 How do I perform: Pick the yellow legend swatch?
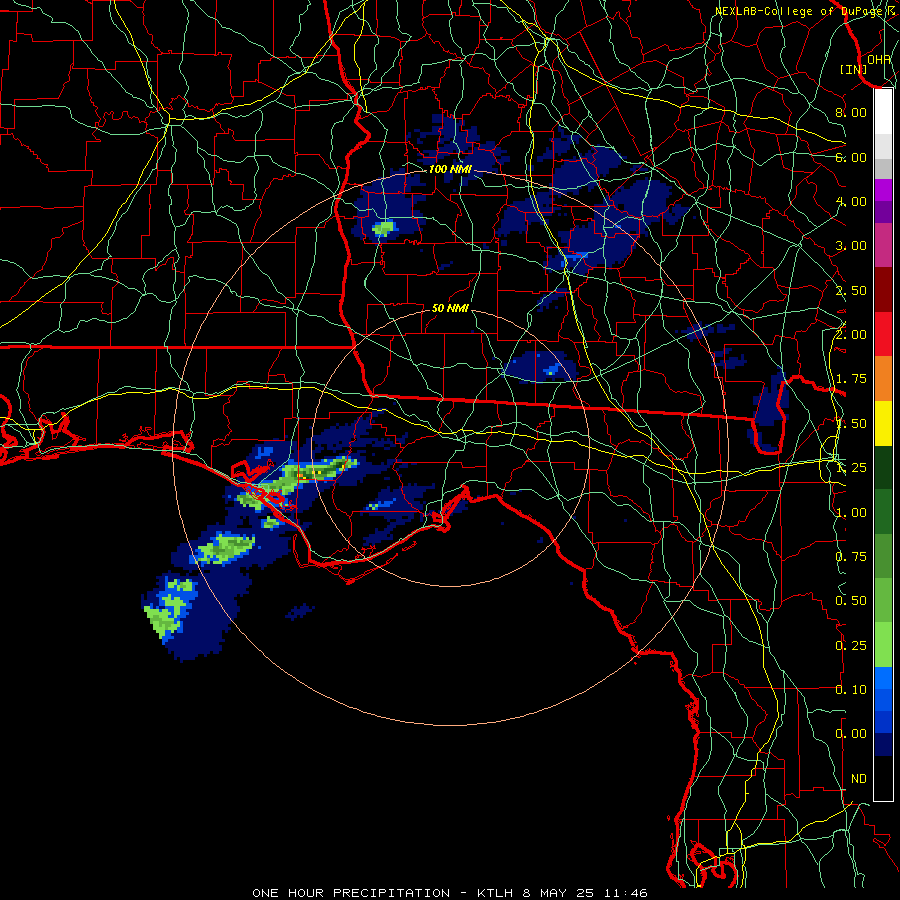(x=883, y=423)
